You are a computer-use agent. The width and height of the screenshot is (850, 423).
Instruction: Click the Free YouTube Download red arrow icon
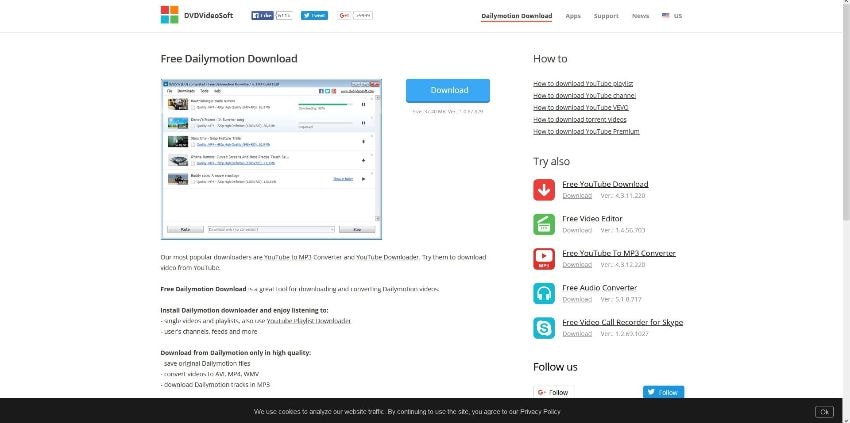tap(544, 190)
